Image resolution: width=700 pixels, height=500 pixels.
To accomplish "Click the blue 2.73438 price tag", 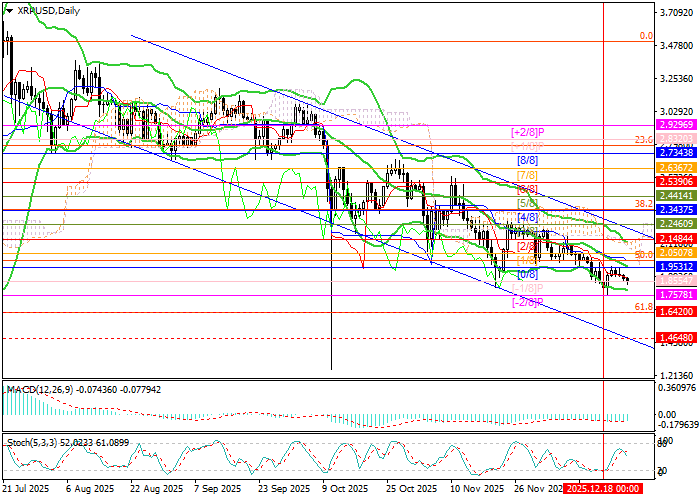I will tap(676, 153).
